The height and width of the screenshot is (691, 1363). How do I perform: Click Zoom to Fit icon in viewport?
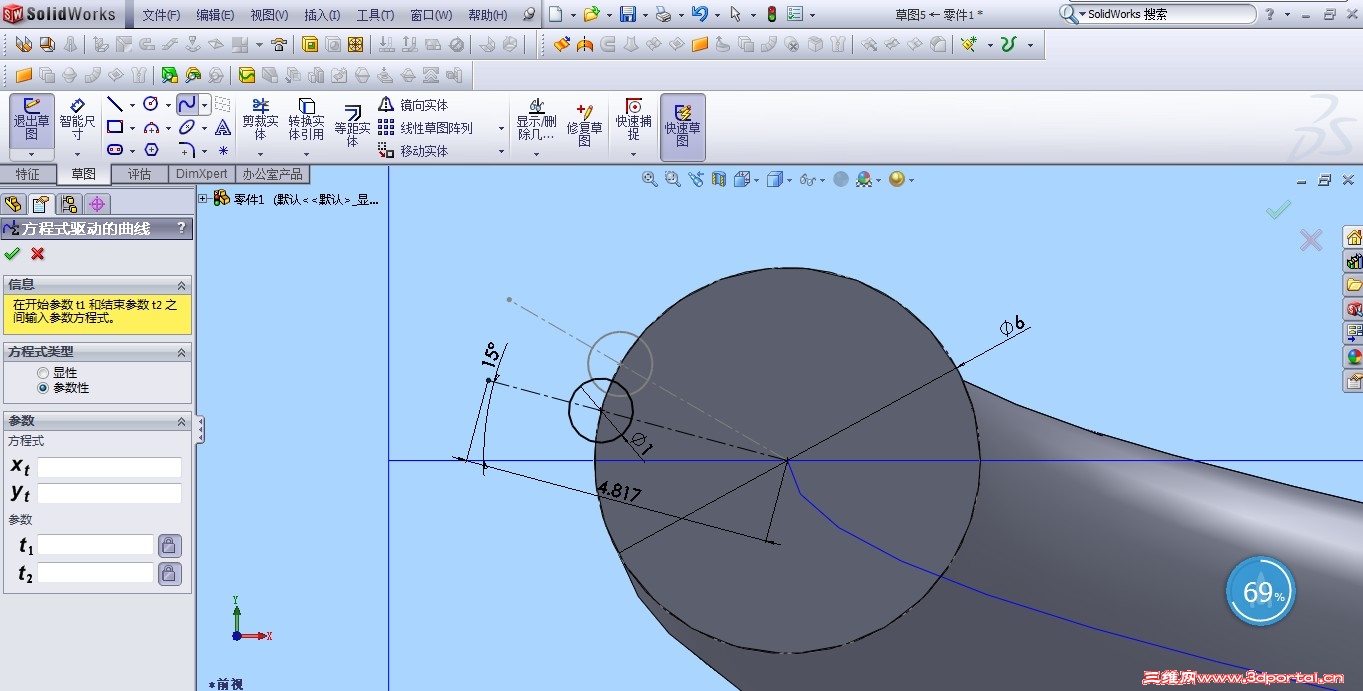[x=649, y=179]
